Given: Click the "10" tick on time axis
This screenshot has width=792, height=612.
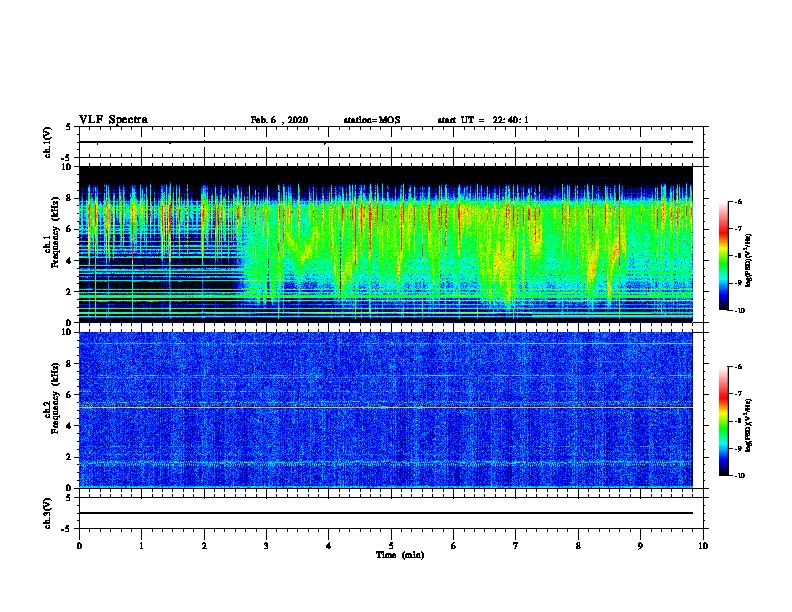Looking at the screenshot, I should coord(703,546).
